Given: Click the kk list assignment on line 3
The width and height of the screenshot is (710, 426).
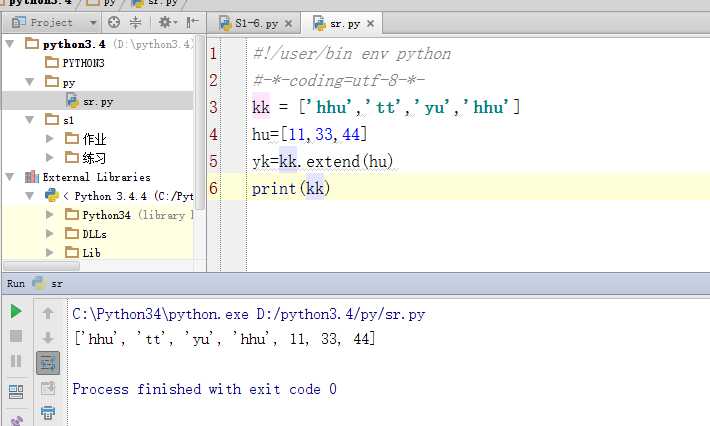Looking at the screenshot, I should point(386,108).
